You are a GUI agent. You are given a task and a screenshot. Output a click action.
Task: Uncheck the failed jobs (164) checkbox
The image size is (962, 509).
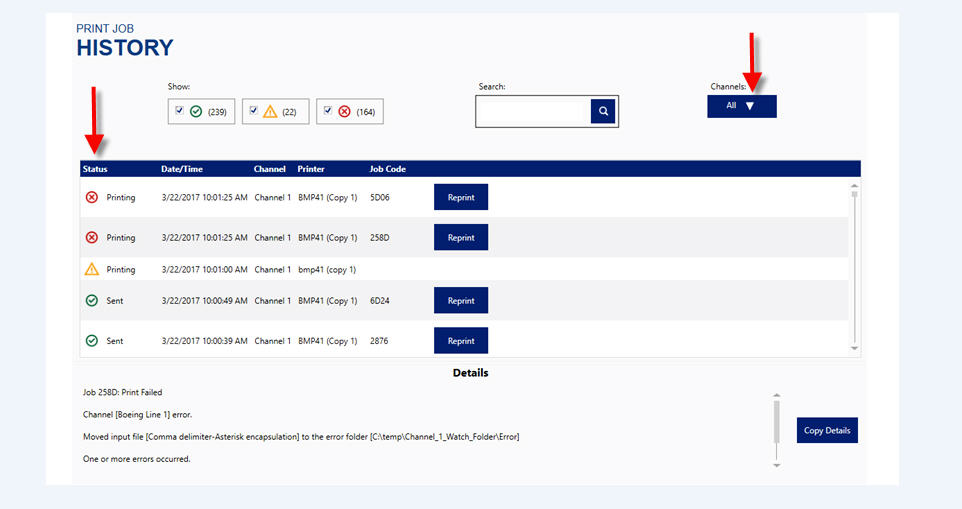[x=328, y=111]
